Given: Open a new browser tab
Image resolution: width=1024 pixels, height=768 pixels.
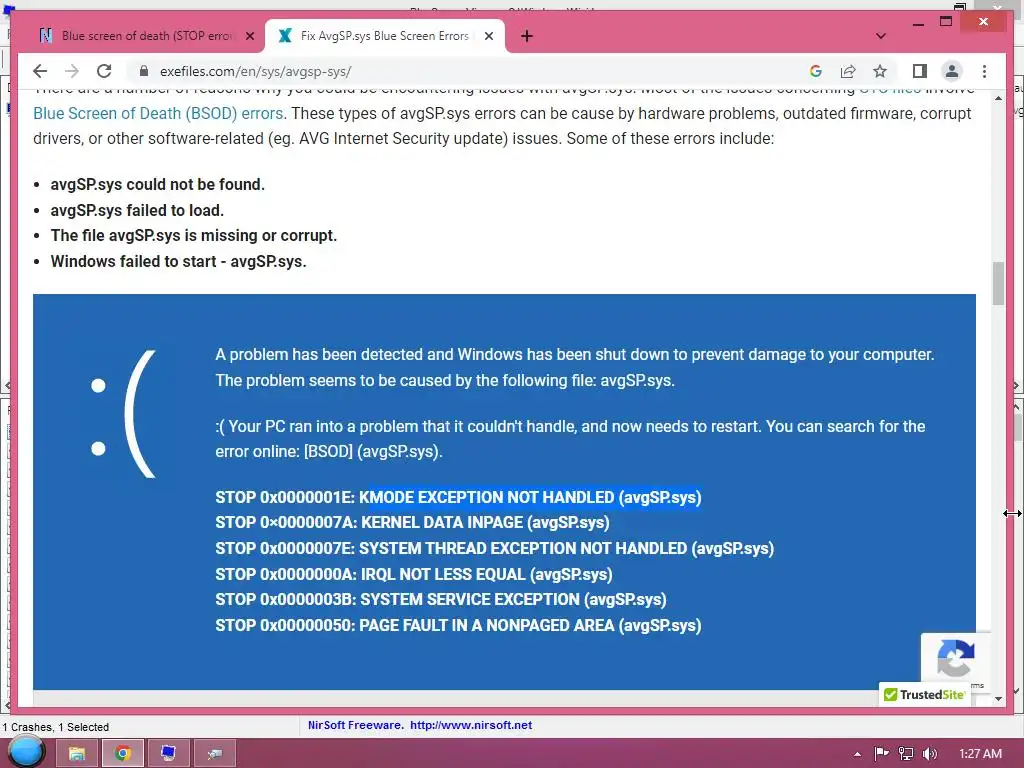Looking at the screenshot, I should [x=527, y=36].
